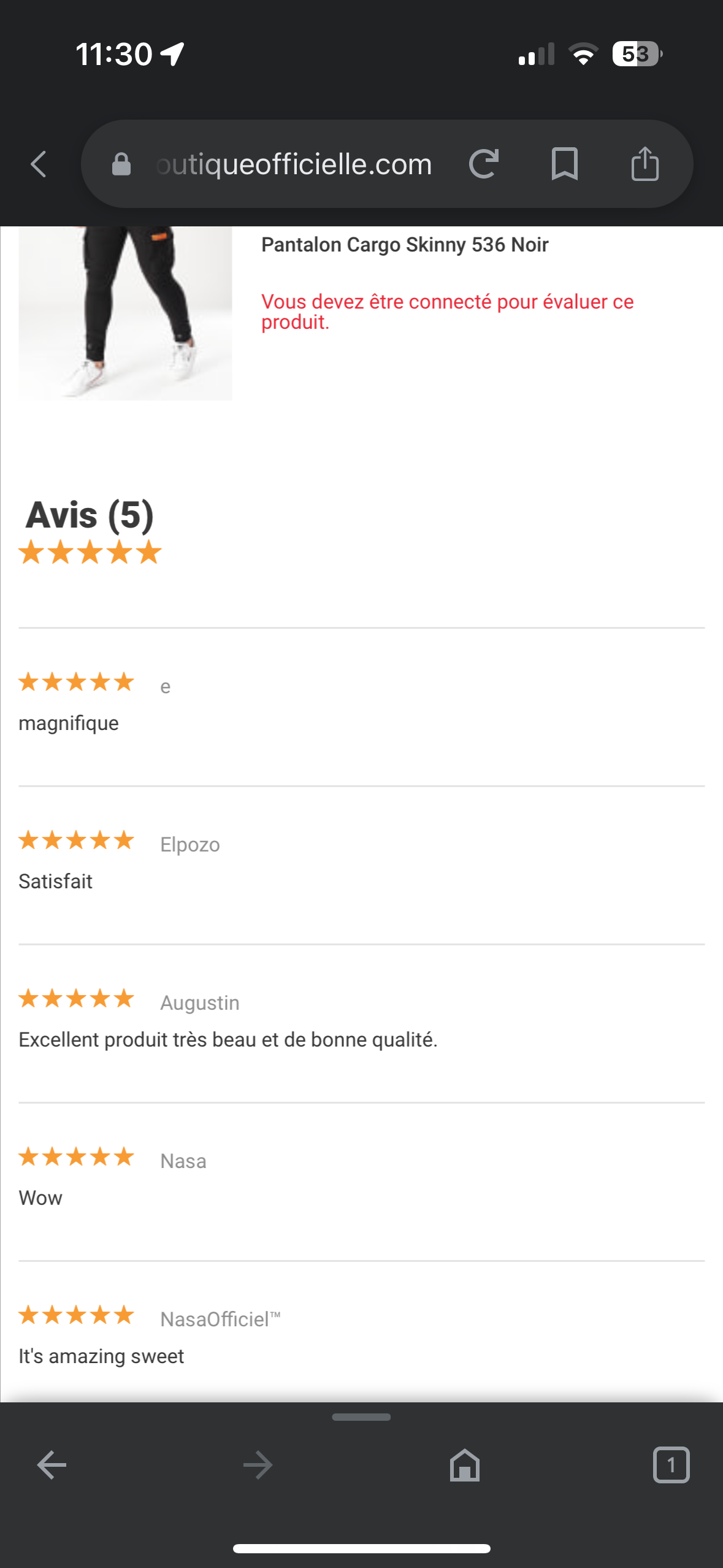Tap the Pantalon Cargo Skinny 536 Noir title
The width and height of the screenshot is (723, 1568).
click(405, 245)
